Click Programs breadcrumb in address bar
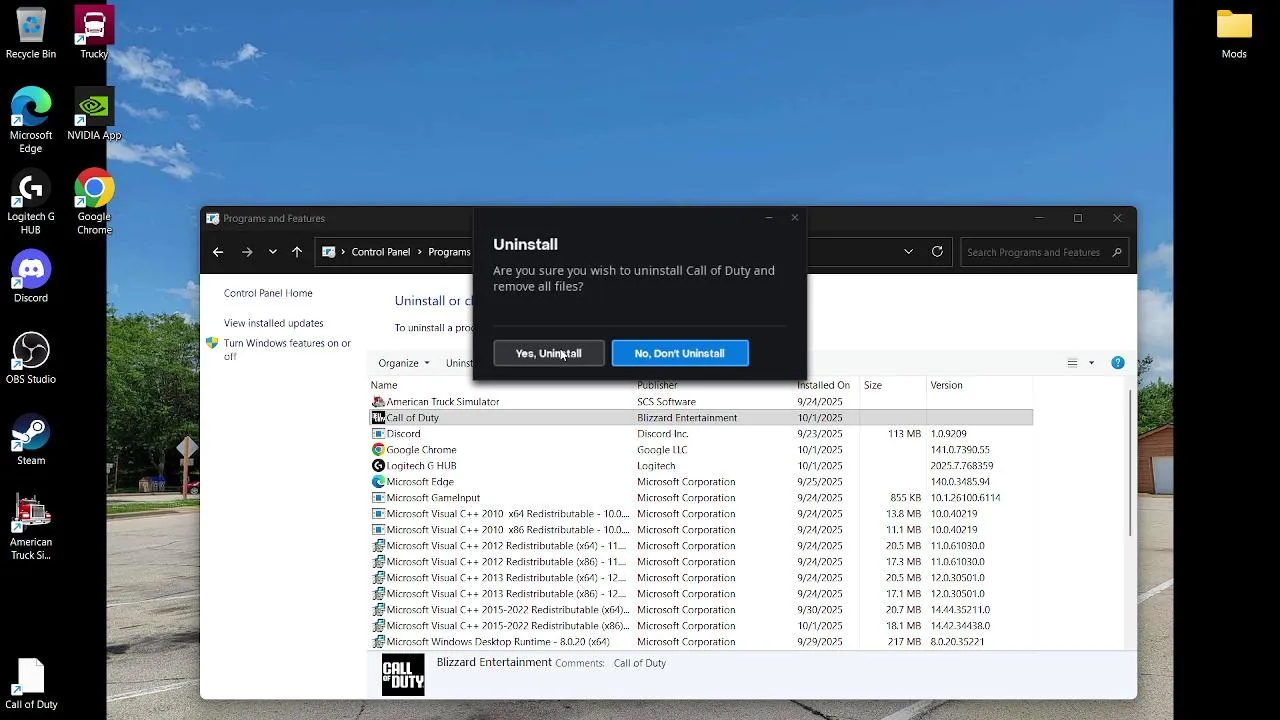 point(449,252)
